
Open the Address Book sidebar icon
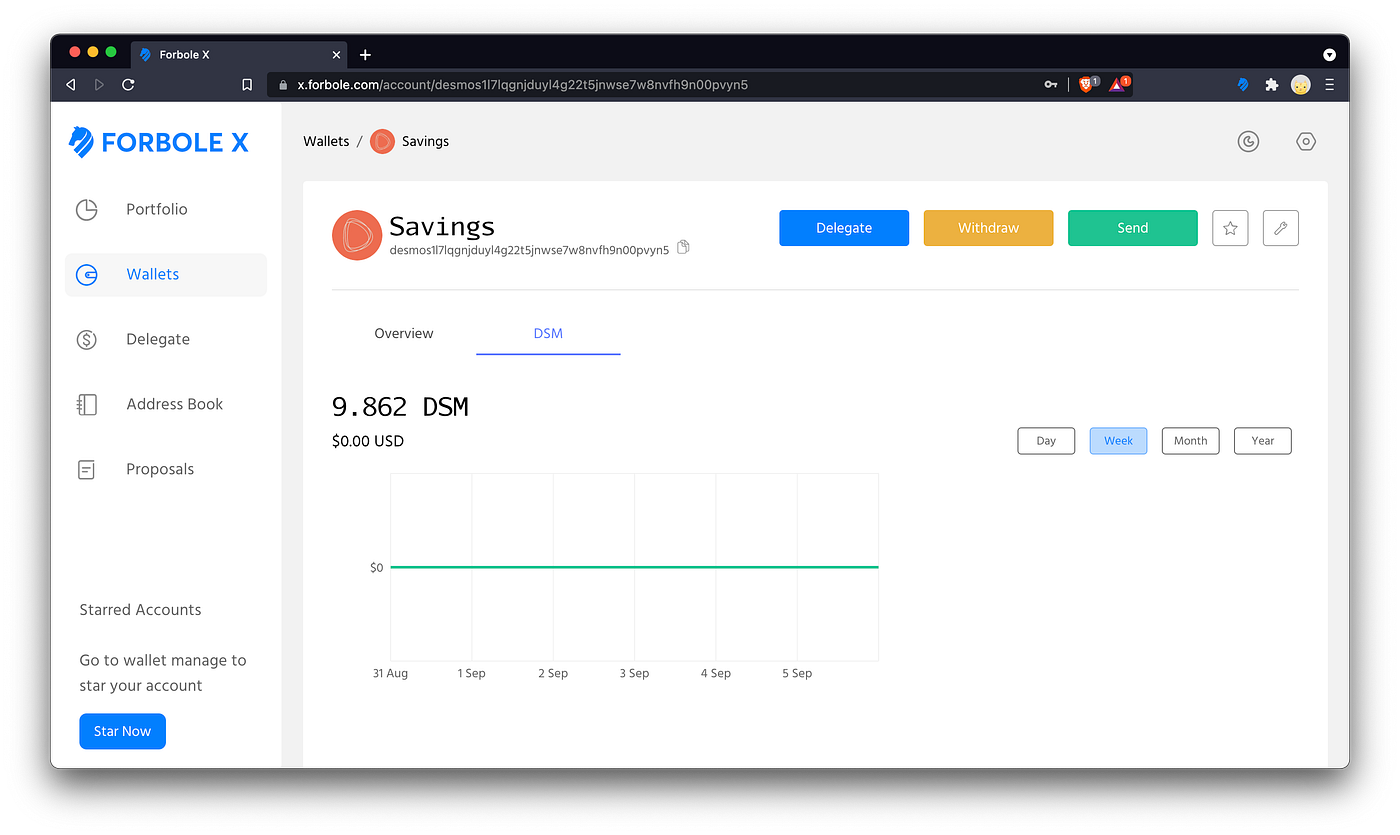point(87,404)
